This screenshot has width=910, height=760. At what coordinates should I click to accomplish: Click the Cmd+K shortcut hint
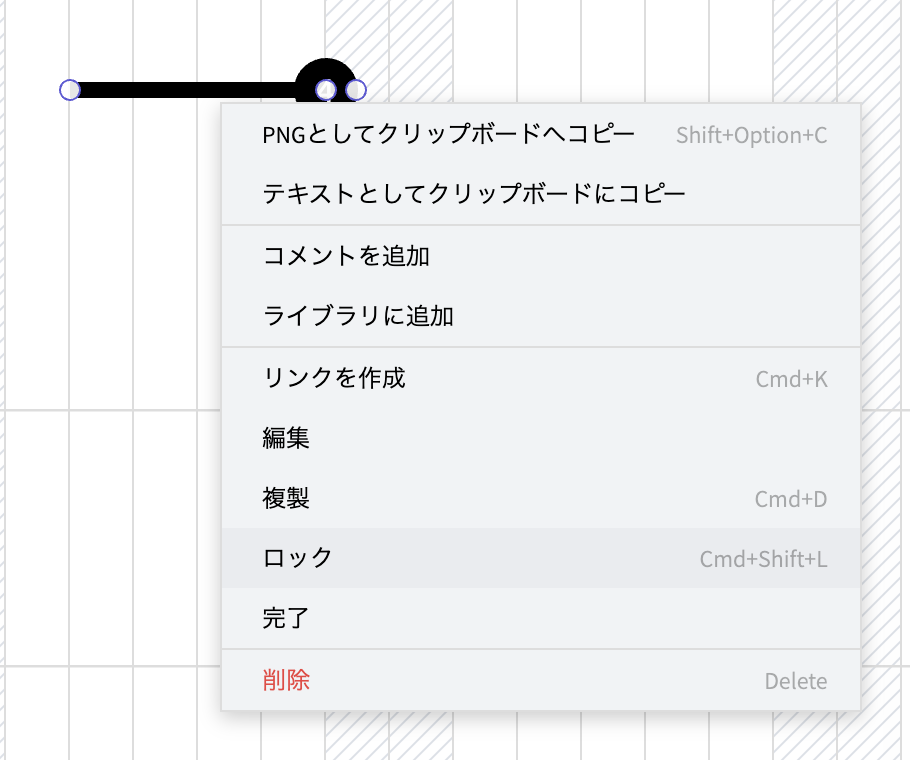pyautogui.click(x=791, y=379)
